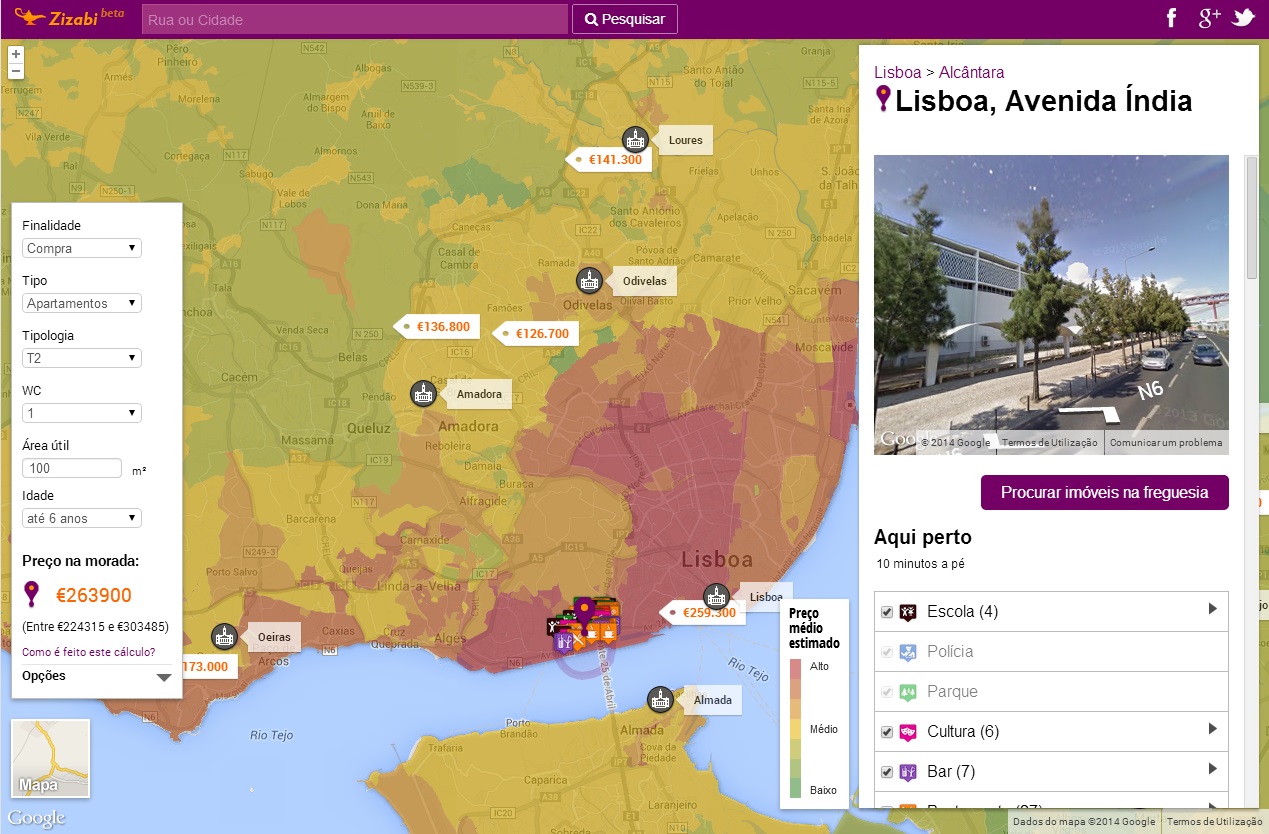Click Procurar imóveis na freguesia button
The width and height of the screenshot is (1269, 834).
pos(1105,492)
